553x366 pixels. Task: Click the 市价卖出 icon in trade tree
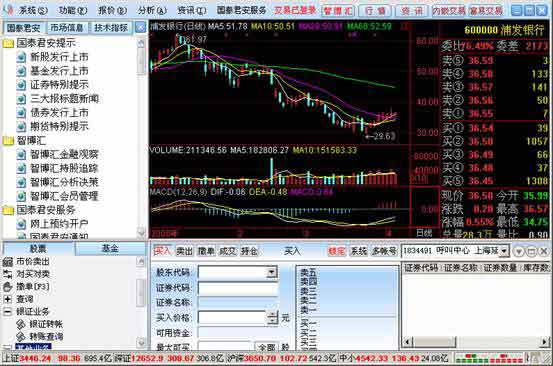(x=8, y=262)
